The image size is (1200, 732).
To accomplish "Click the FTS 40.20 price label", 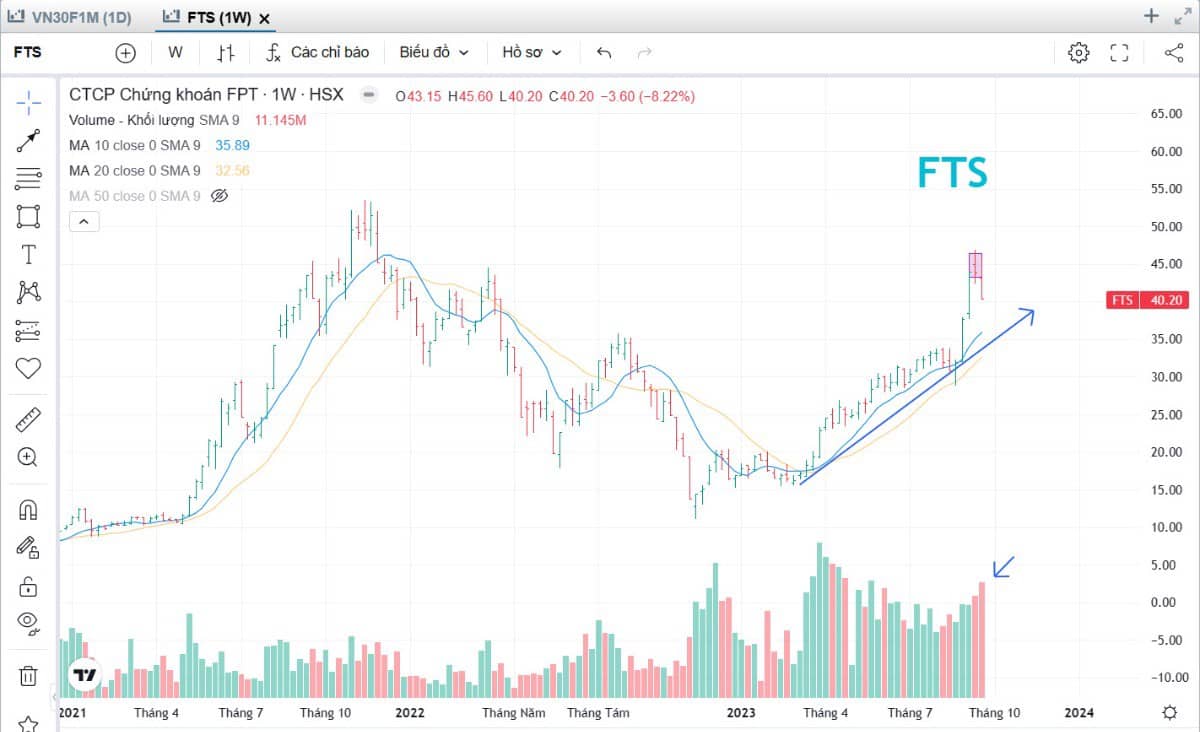I will [1147, 300].
